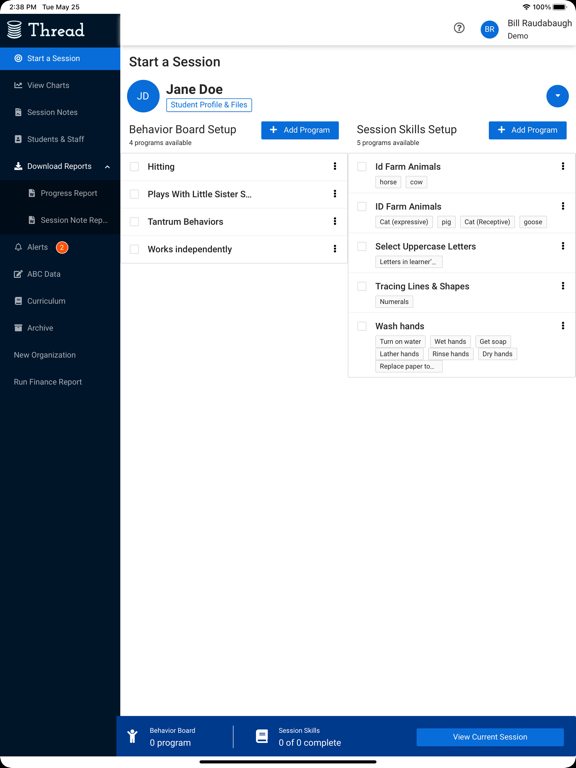Check Select Uppercase Letters checkbox
The image size is (576, 768).
point(362,246)
